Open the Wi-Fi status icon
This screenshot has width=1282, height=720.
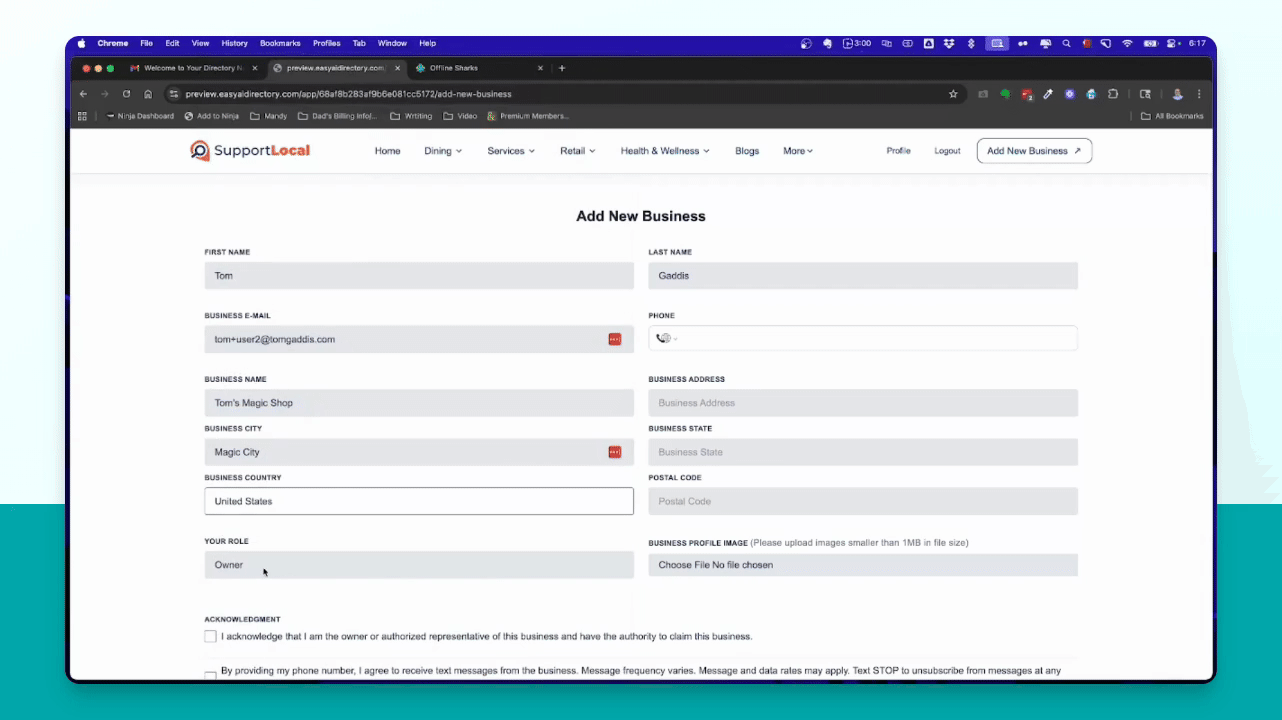tap(1127, 43)
